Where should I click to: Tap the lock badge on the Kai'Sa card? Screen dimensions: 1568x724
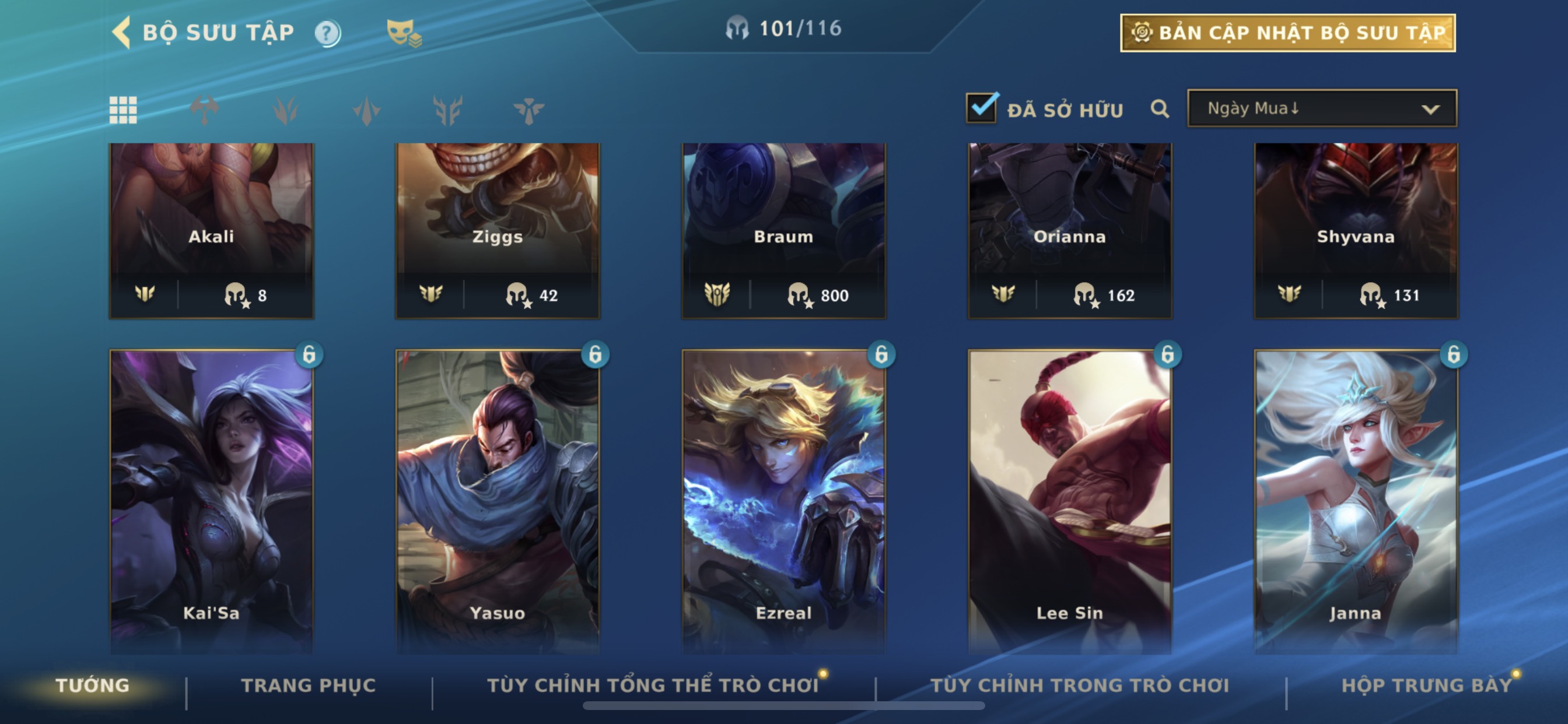point(309,354)
